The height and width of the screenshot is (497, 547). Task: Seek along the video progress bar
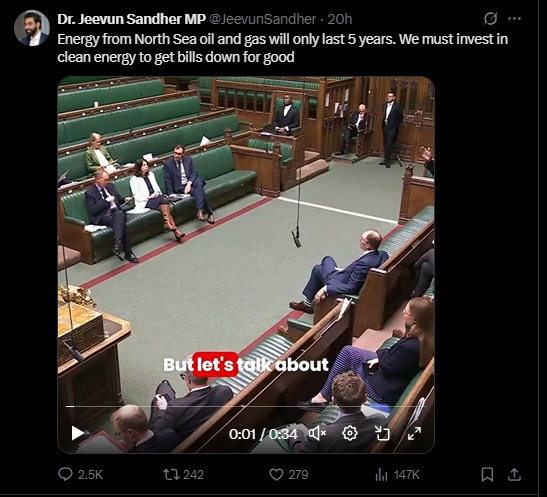pyautogui.click(x=246, y=407)
